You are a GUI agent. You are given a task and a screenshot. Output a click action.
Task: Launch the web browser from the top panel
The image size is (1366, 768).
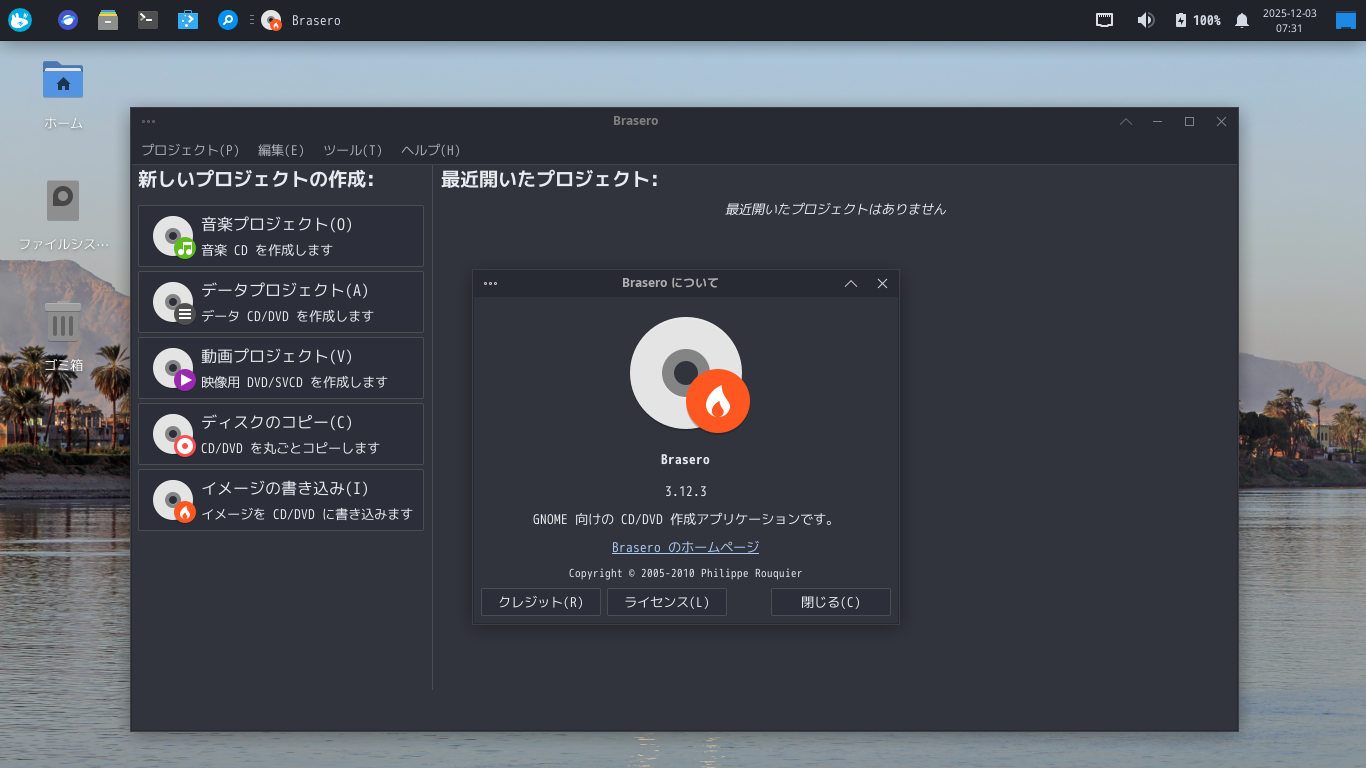68,20
